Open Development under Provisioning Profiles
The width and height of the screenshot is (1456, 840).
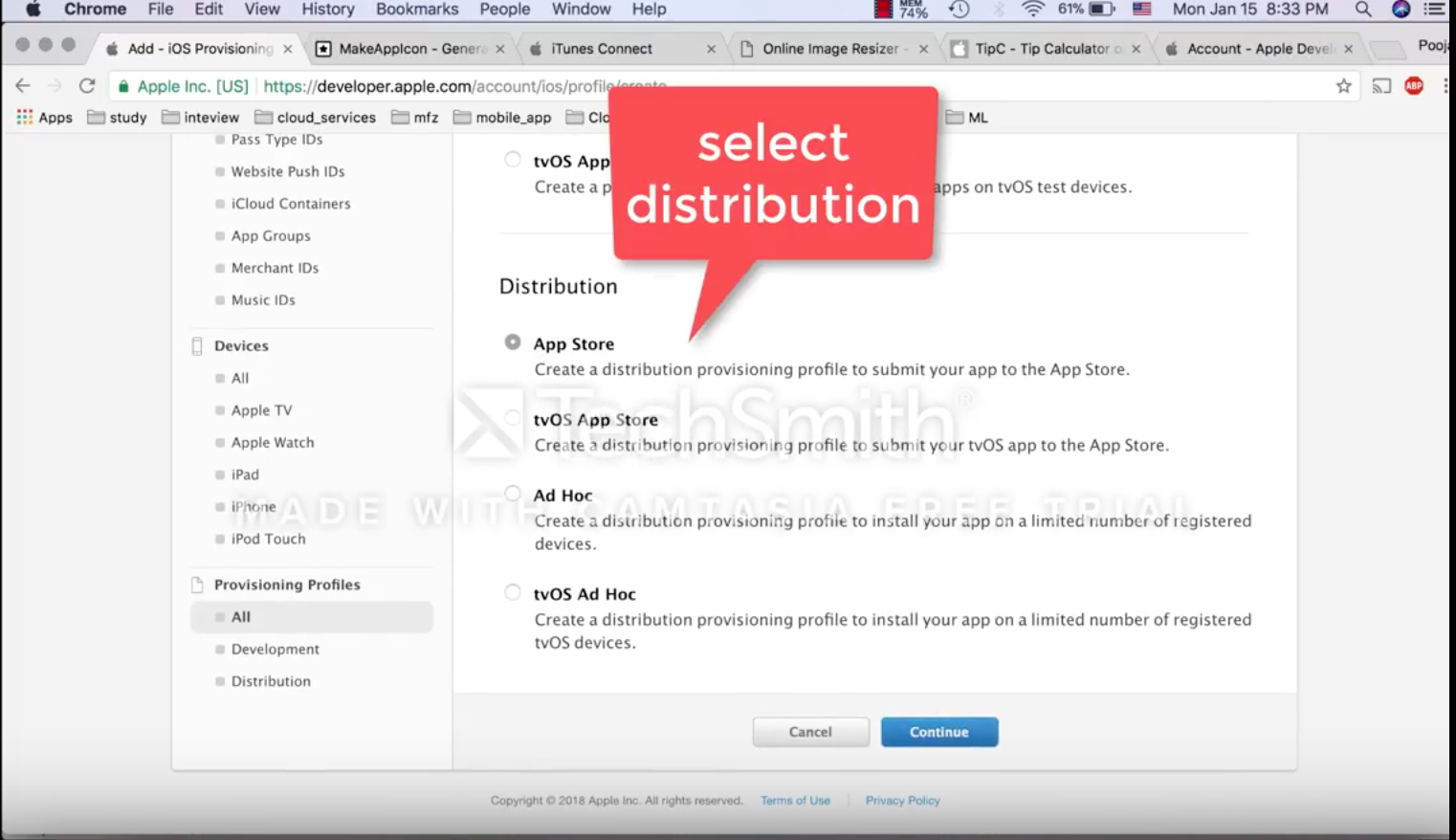(x=276, y=650)
